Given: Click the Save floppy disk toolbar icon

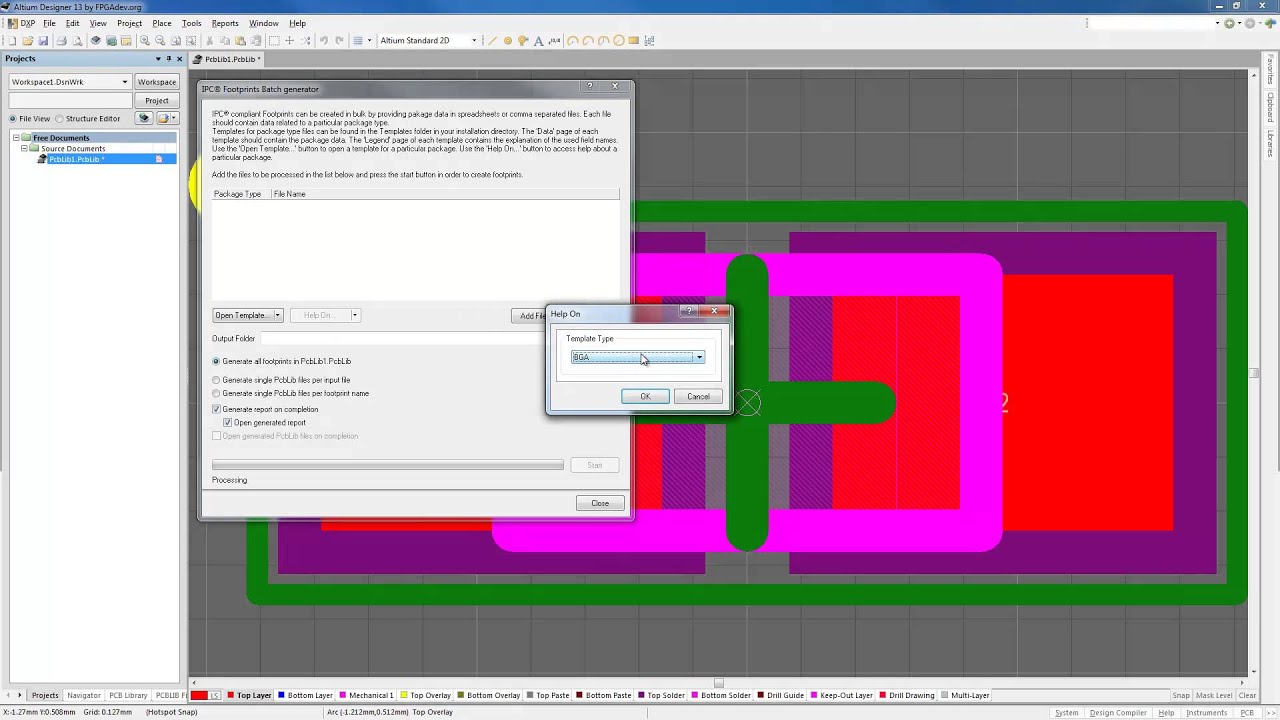Looking at the screenshot, I should point(43,41).
